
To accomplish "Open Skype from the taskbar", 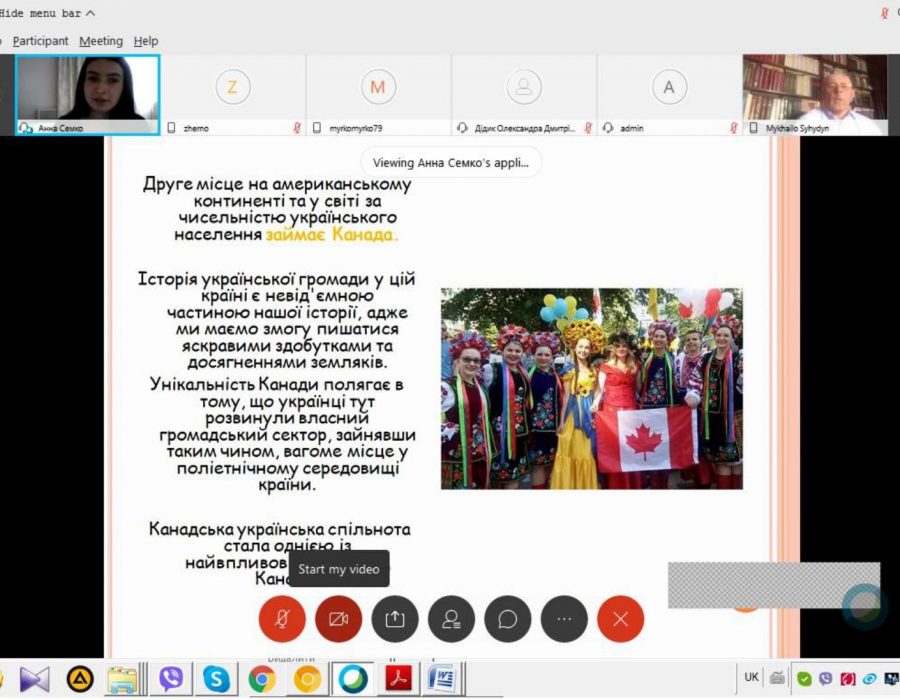I will click(216, 679).
